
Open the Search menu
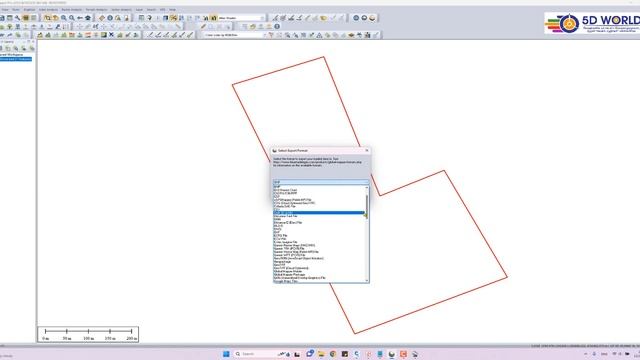151,9
